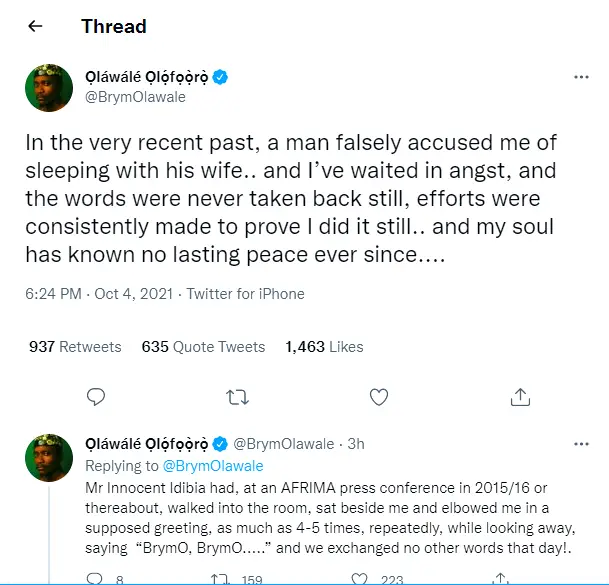View the 635 Quote Tweets

[204, 347]
